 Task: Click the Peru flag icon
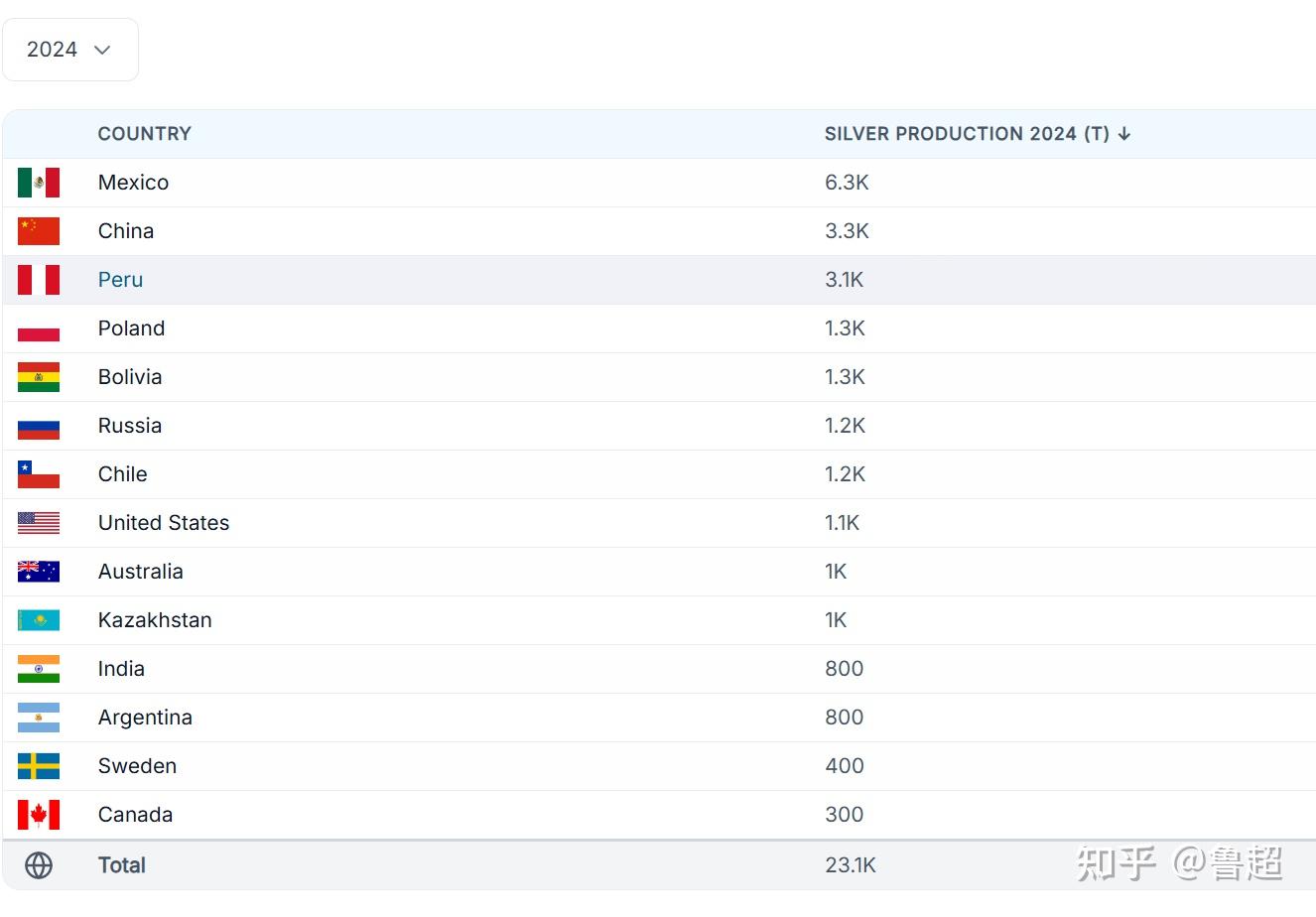[39, 280]
